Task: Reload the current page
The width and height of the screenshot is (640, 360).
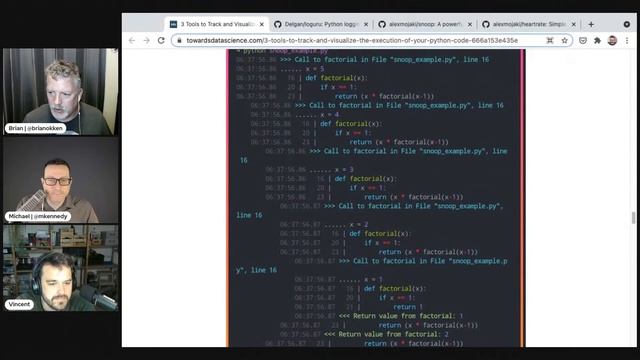Action: 161,40
